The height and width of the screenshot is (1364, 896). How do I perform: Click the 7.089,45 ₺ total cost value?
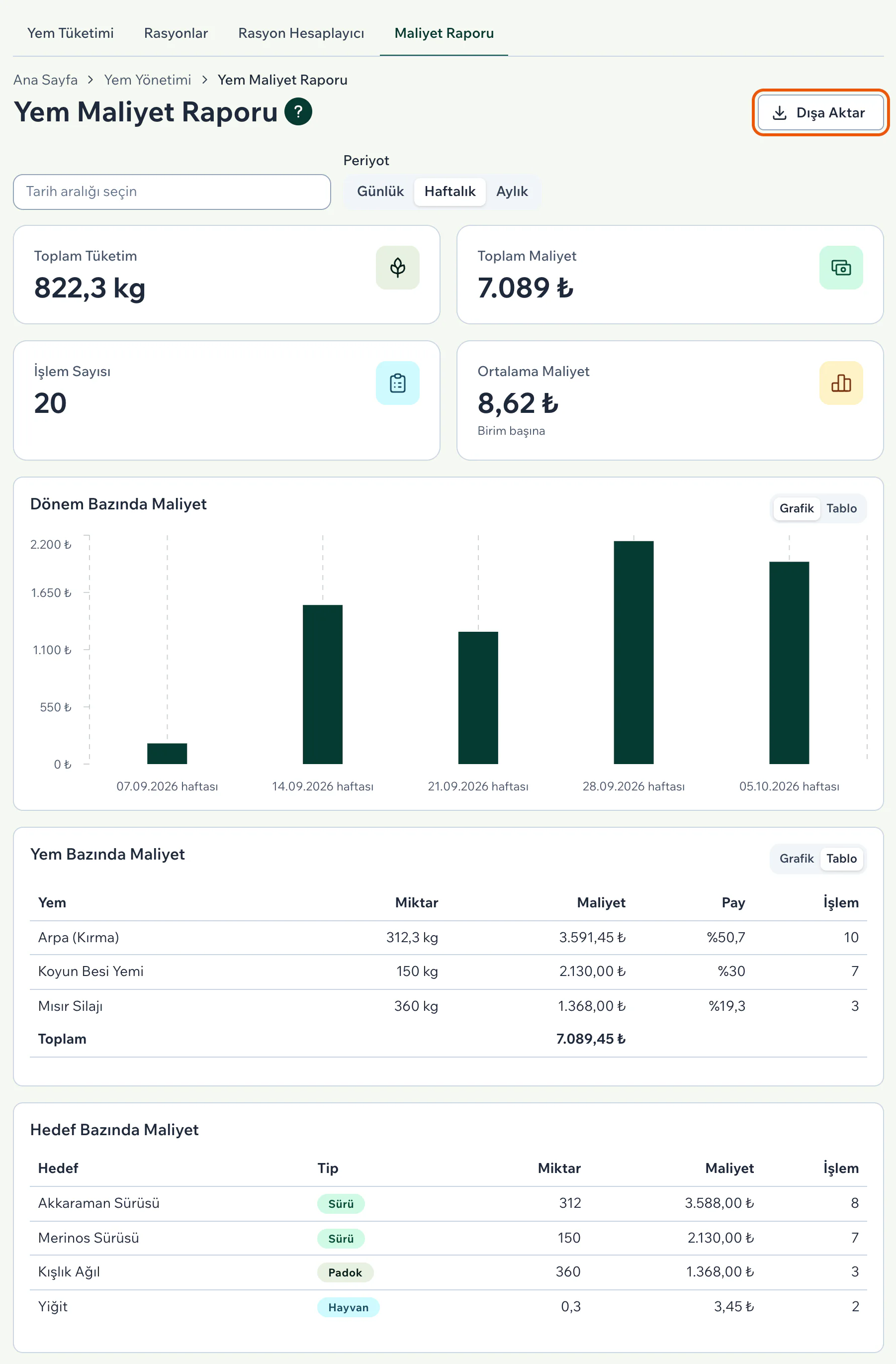591,1039
